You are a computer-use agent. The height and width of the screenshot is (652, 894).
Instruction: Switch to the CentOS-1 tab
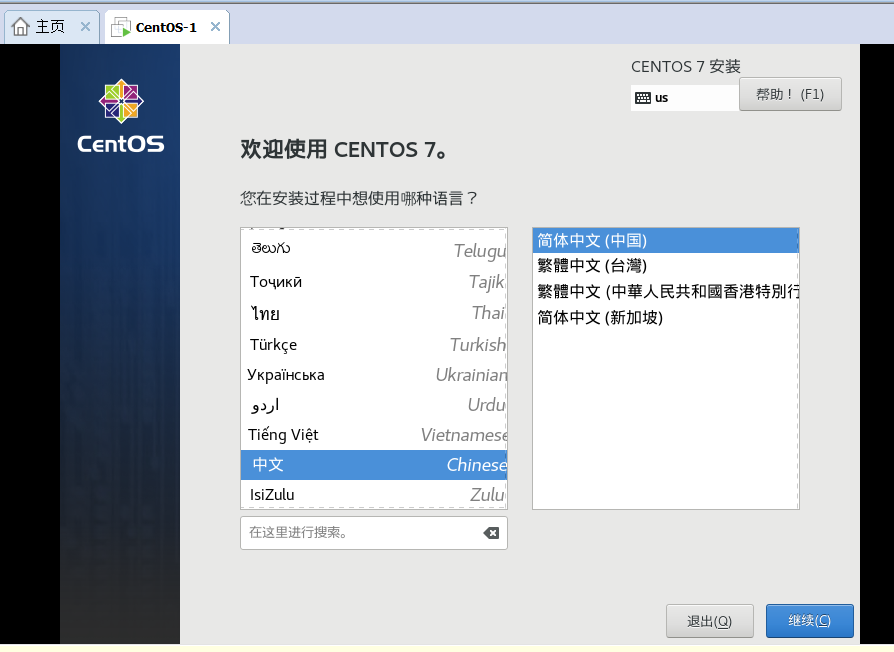[166, 27]
